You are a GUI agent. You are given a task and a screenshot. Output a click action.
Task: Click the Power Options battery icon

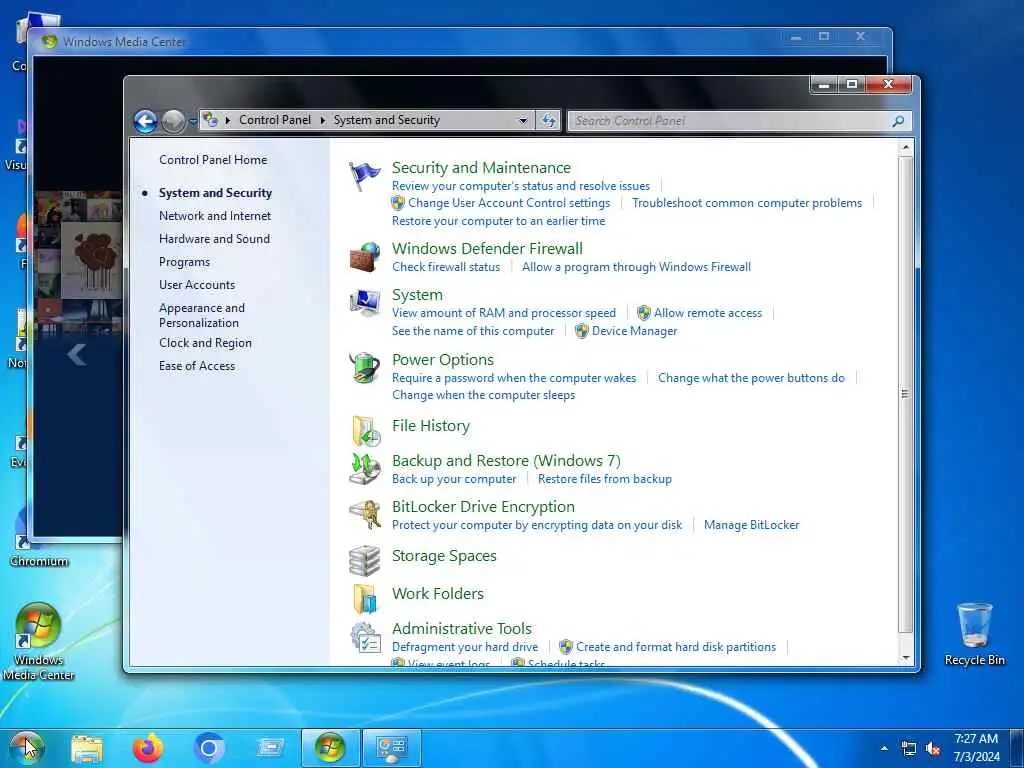[364, 368]
